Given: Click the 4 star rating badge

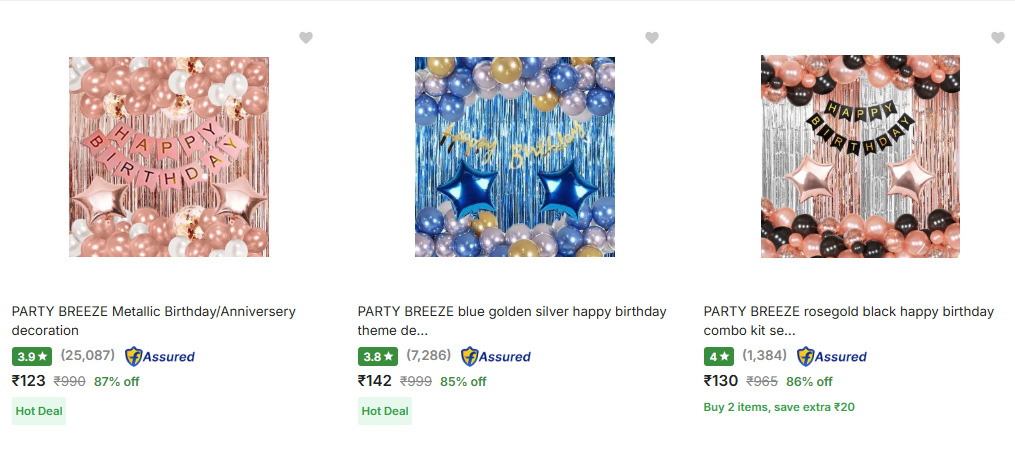Looking at the screenshot, I should click(719, 356).
